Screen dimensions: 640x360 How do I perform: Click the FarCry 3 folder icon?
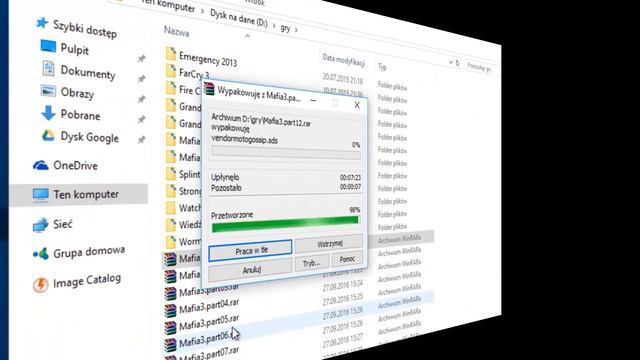(x=171, y=71)
